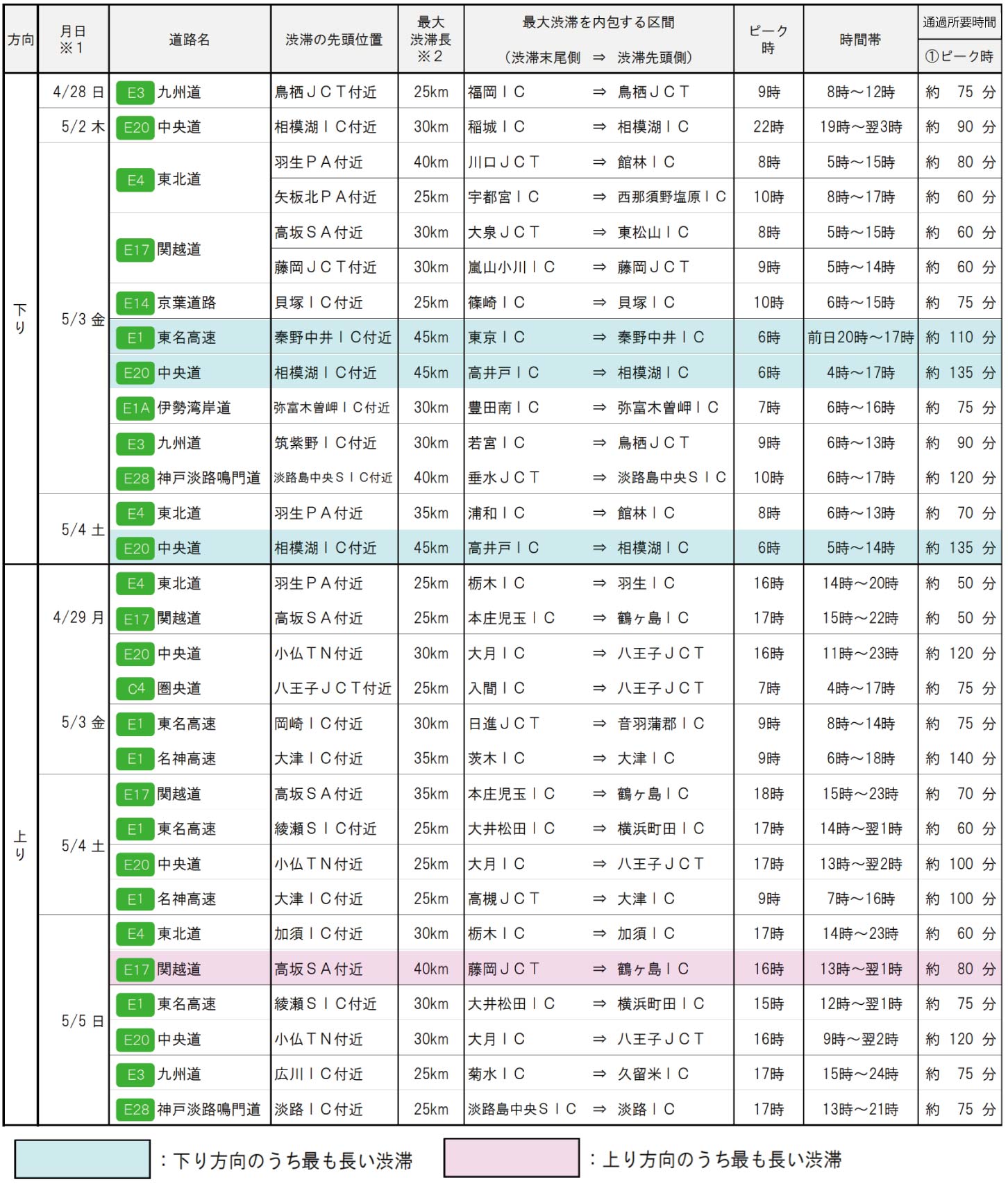The image size is (1008, 1191).
Task: Click the E3 badge in the 筑紫野IC付近 row
Action: click(135, 444)
